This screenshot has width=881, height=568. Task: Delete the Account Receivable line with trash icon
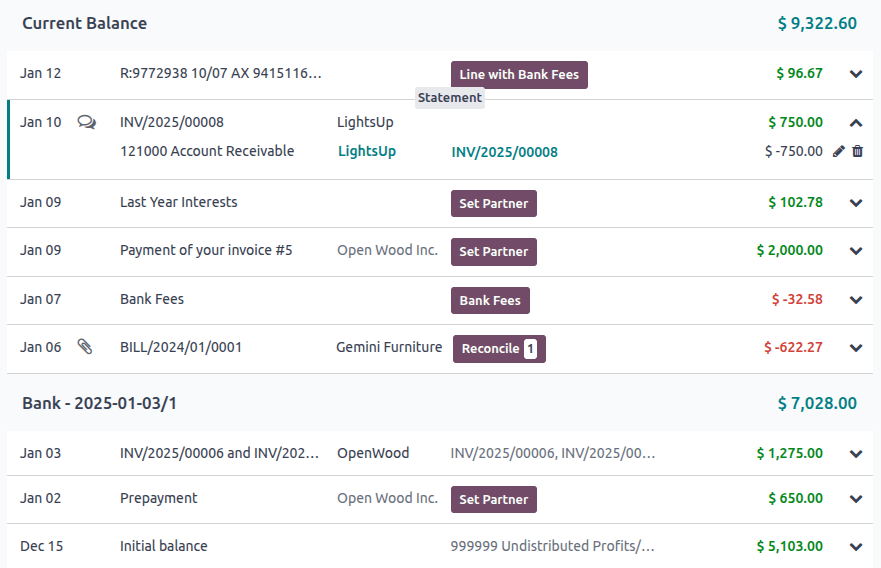click(857, 151)
